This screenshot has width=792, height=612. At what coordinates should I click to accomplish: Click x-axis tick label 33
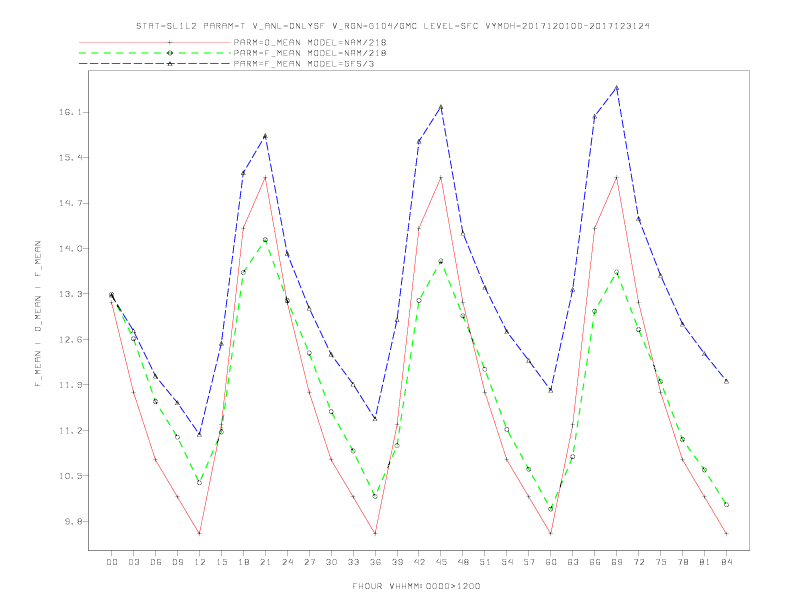pyautogui.click(x=353, y=562)
